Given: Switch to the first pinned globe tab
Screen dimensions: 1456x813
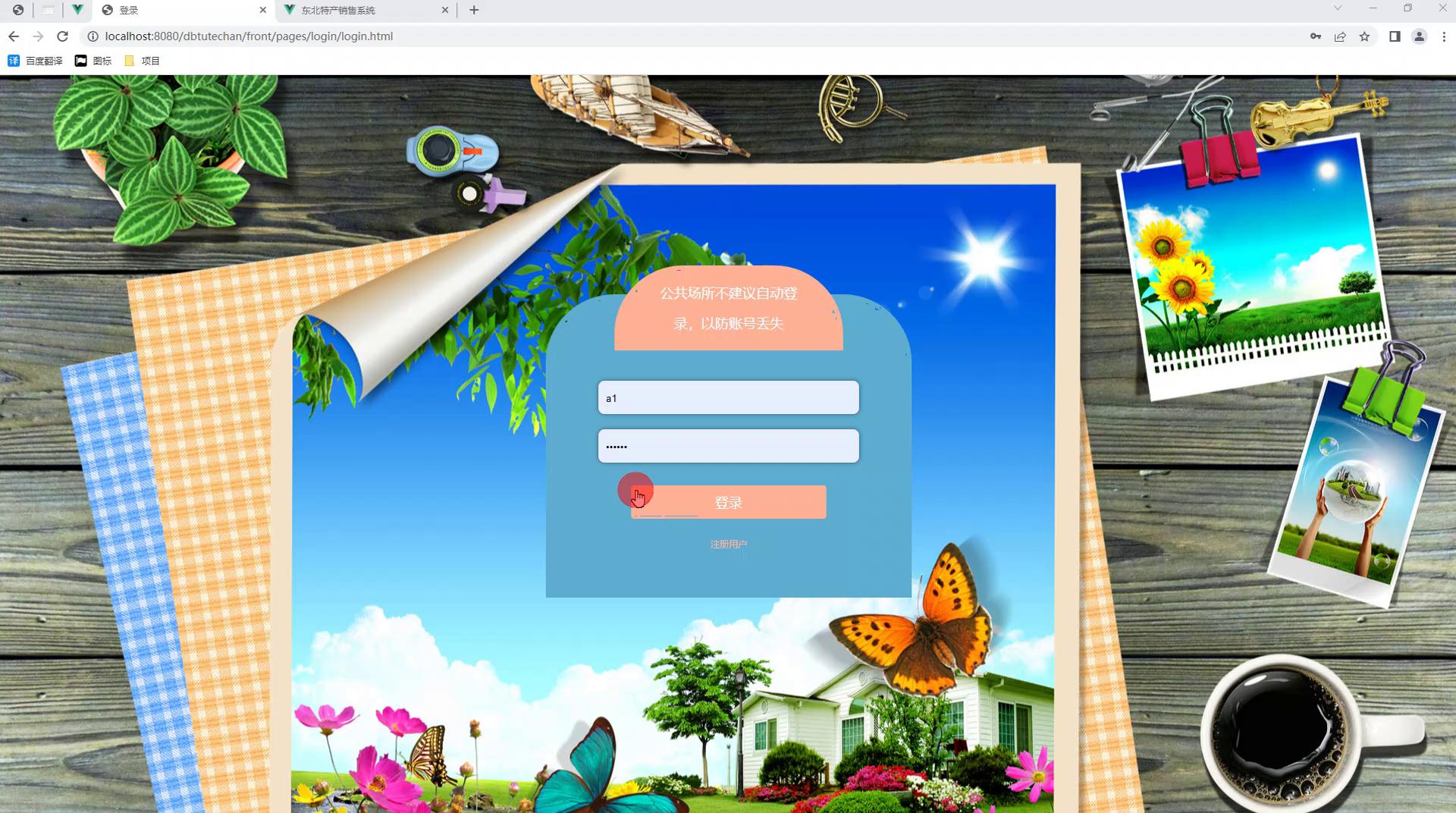Looking at the screenshot, I should 17,10.
